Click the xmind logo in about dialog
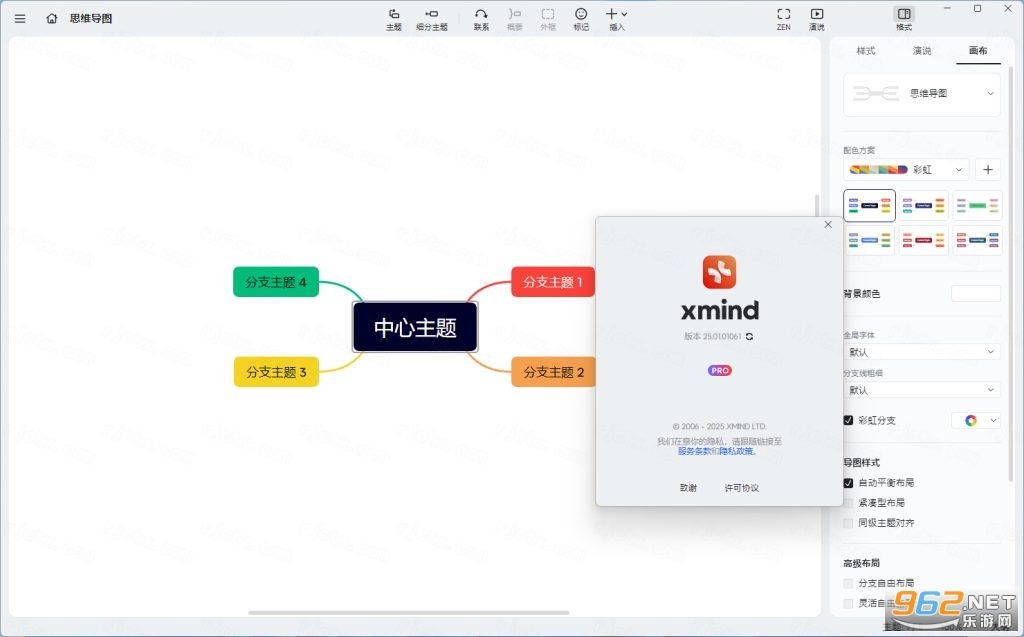Image resolution: width=1024 pixels, height=637 pixels. 720,272
